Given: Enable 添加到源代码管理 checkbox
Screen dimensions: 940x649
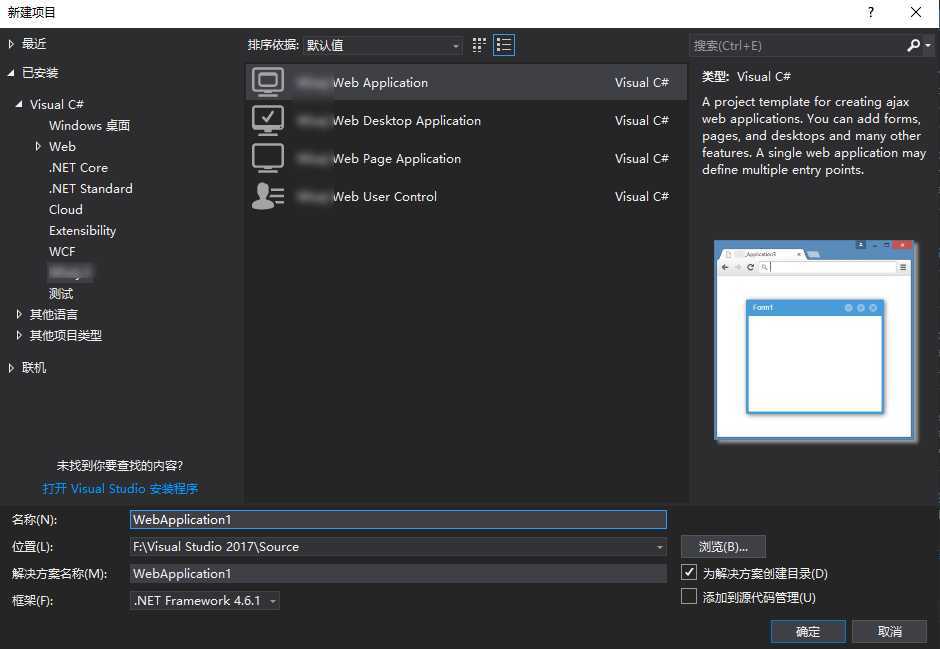Looking at the screenshot, I should [x=689, y=596].
